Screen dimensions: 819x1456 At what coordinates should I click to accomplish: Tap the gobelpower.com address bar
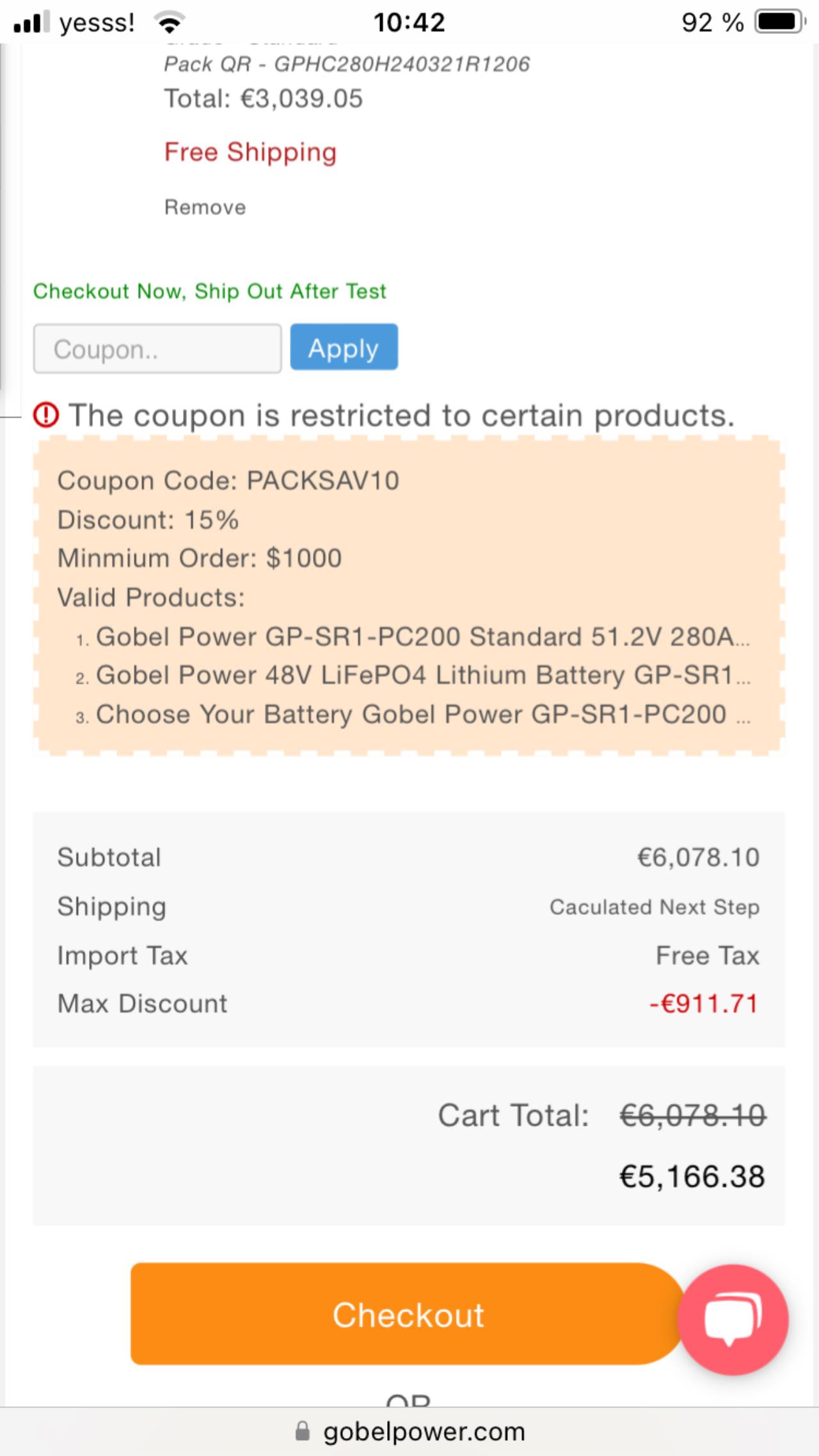(x=409, y=1432)
